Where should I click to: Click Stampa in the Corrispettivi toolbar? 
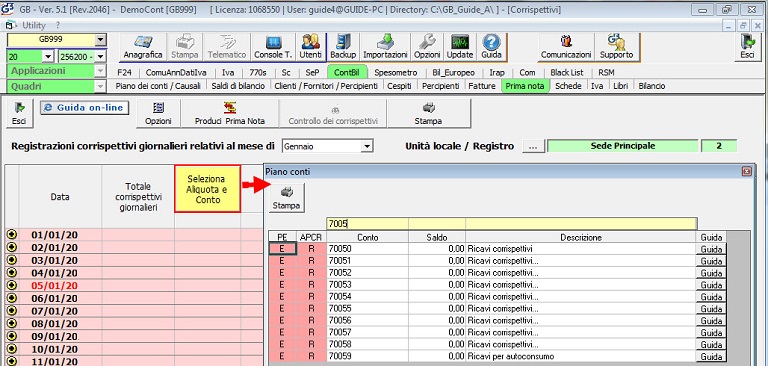[x=428, y=114]
